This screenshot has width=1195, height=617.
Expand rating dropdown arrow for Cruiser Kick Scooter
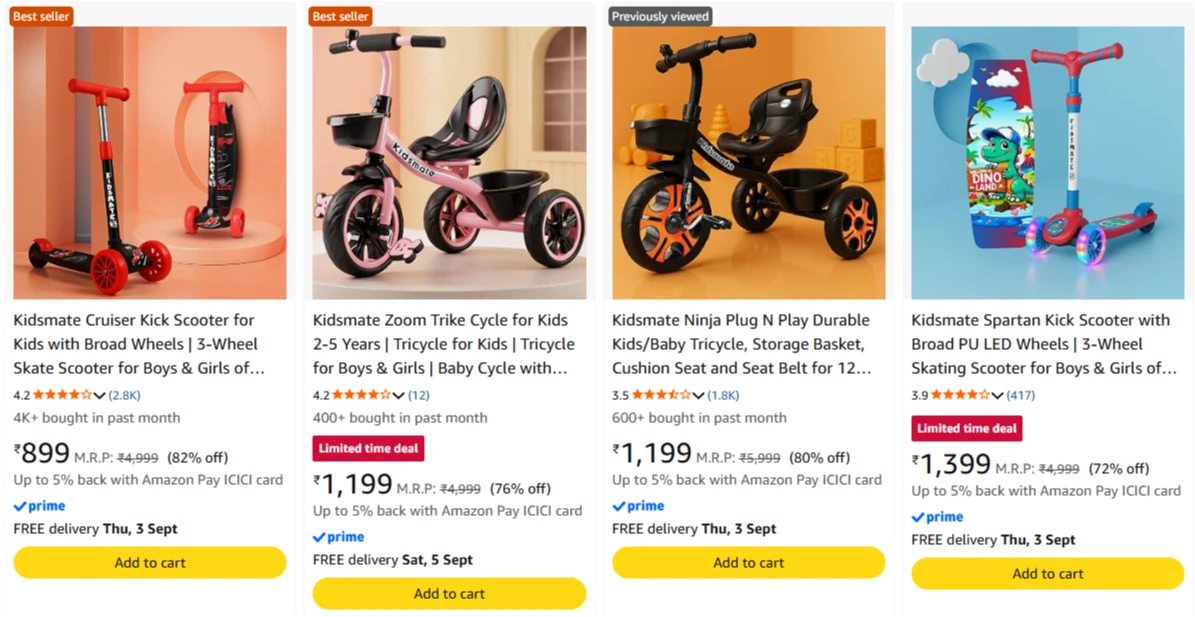(x=99, y=396)
